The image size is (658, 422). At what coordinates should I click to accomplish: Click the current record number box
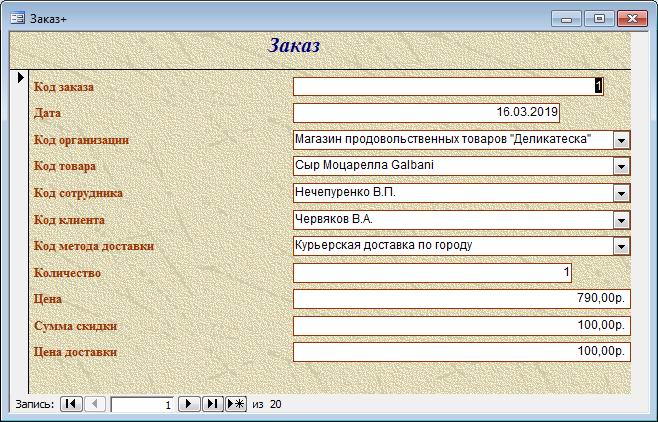click(142, 404)
